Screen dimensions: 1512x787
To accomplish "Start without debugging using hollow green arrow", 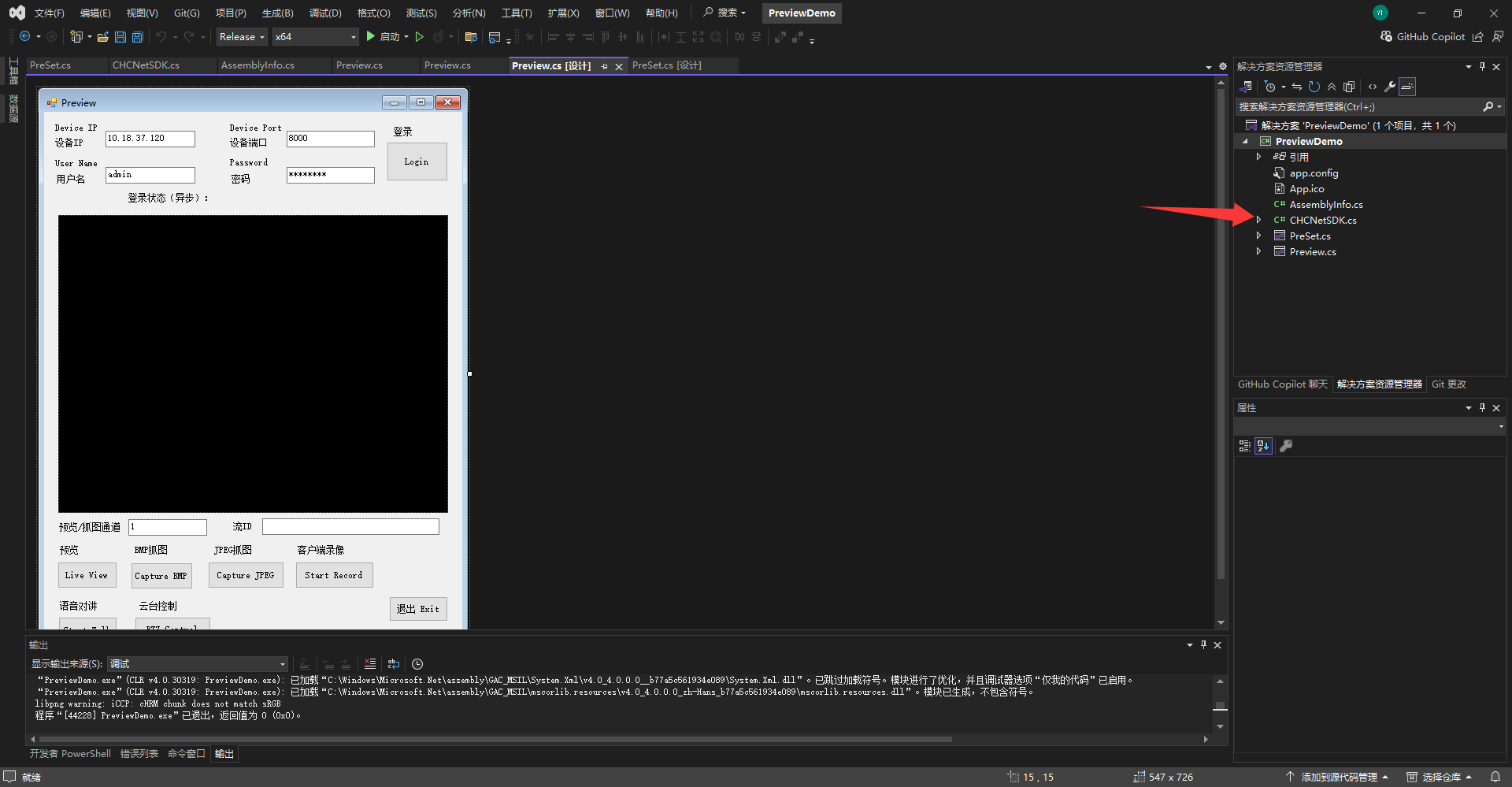I will tap(420, 37).
